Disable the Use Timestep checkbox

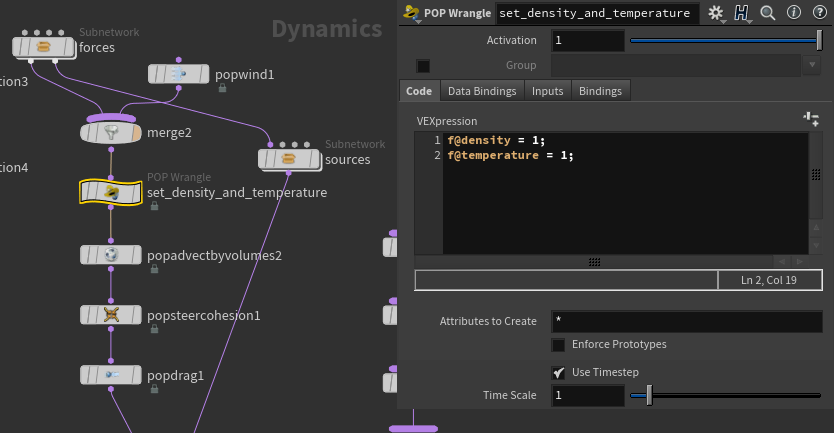click(x=558, y=372)
